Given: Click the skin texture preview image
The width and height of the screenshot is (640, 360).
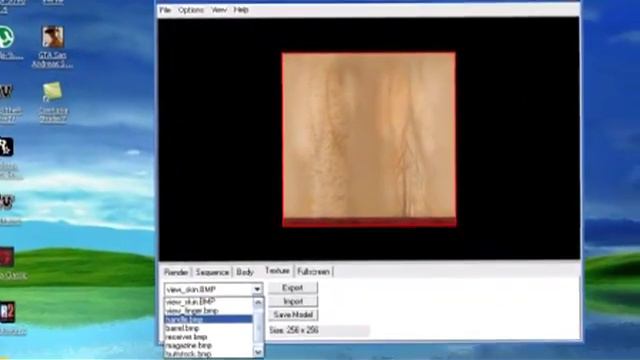Looking at the screenshot, I should coord(369,139).
